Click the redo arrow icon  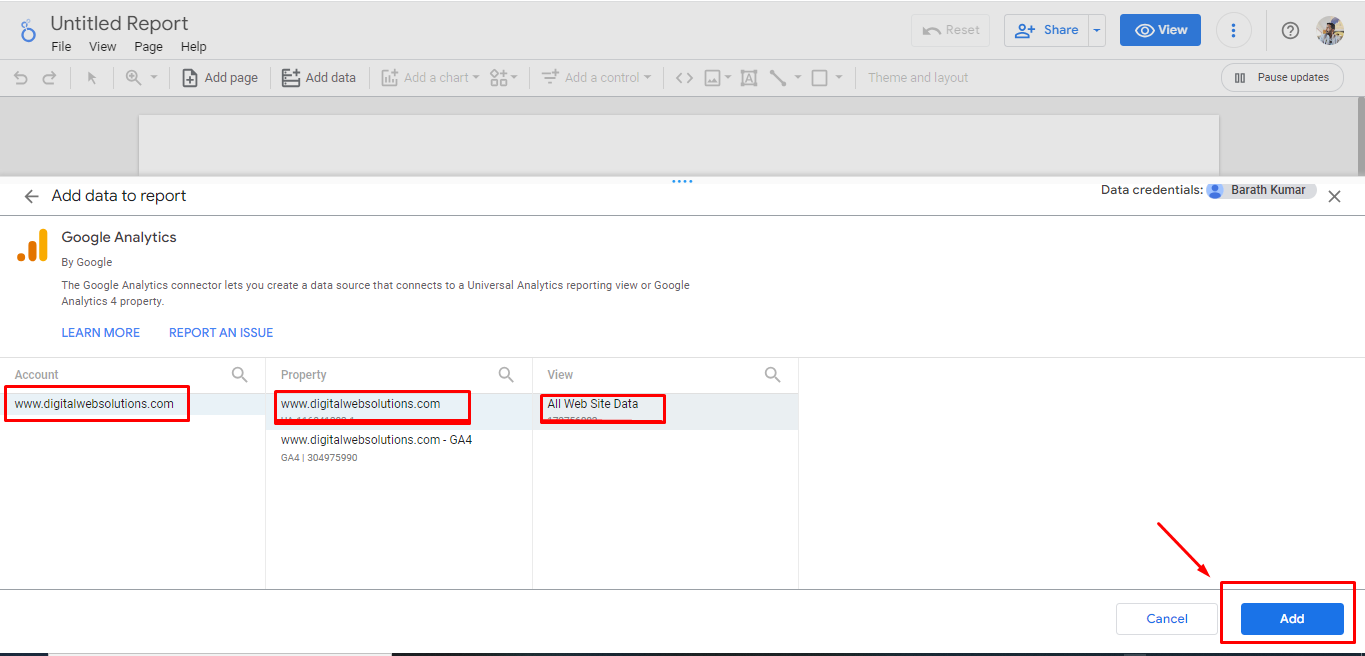[x=49, y=78]
